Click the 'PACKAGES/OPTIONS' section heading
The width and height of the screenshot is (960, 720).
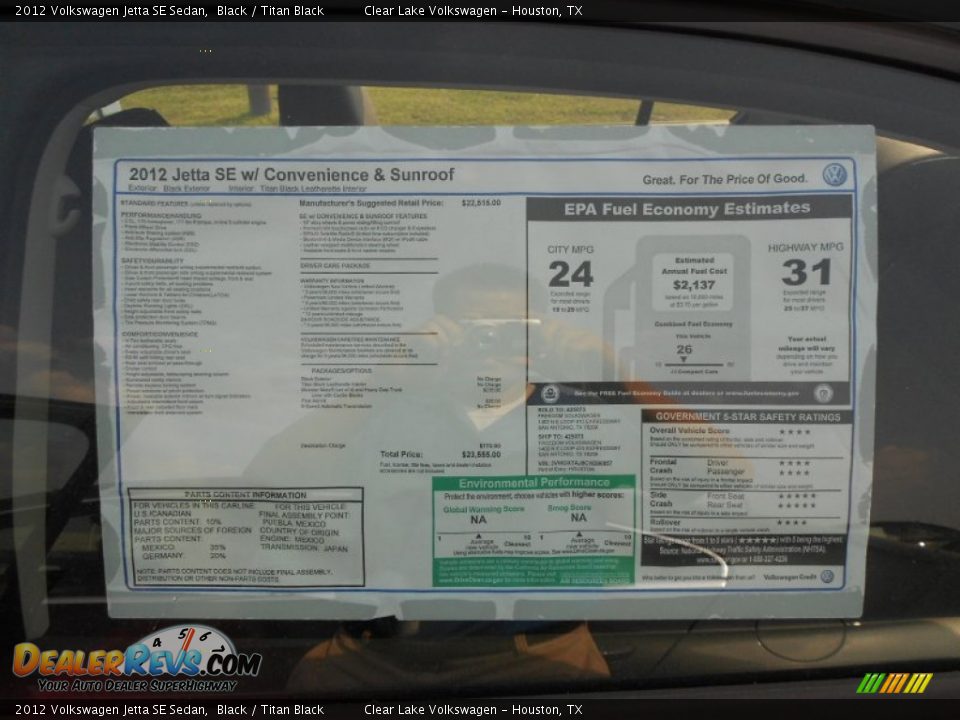pyautogui.click(x=341, y=370)
